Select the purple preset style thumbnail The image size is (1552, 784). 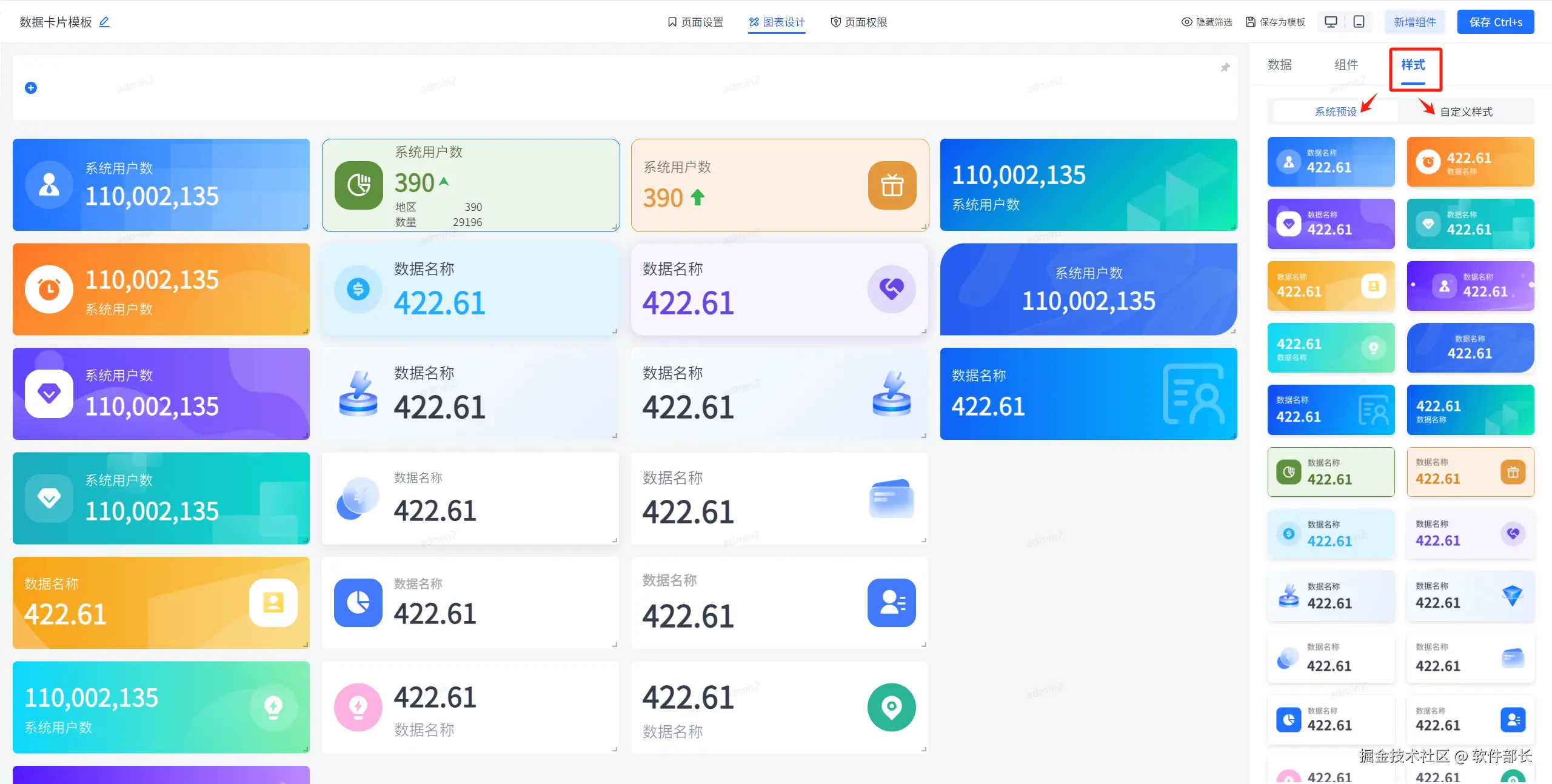point(1331,224)
